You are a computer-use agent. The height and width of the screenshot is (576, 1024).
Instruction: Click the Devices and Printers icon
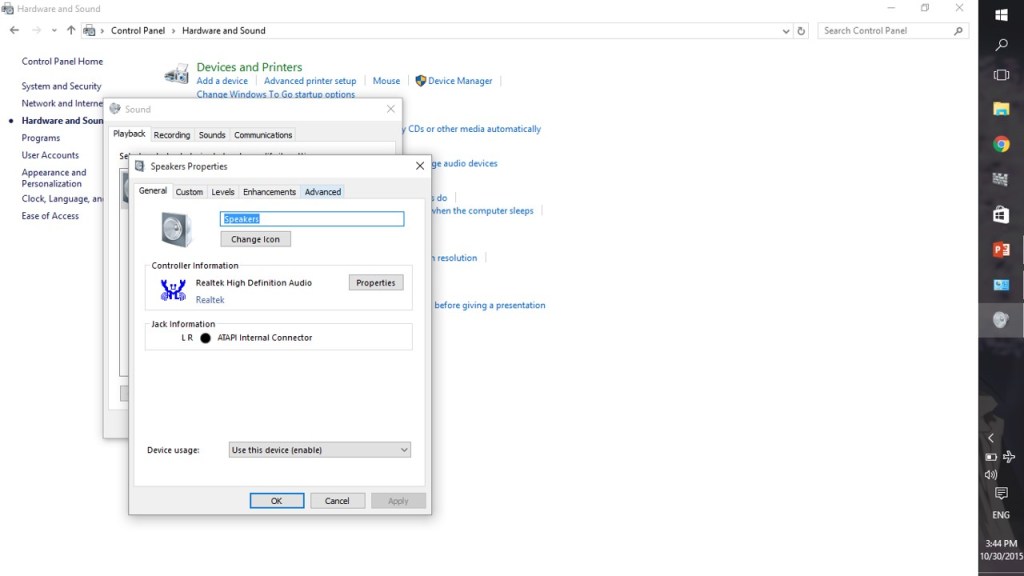[177, 74]
